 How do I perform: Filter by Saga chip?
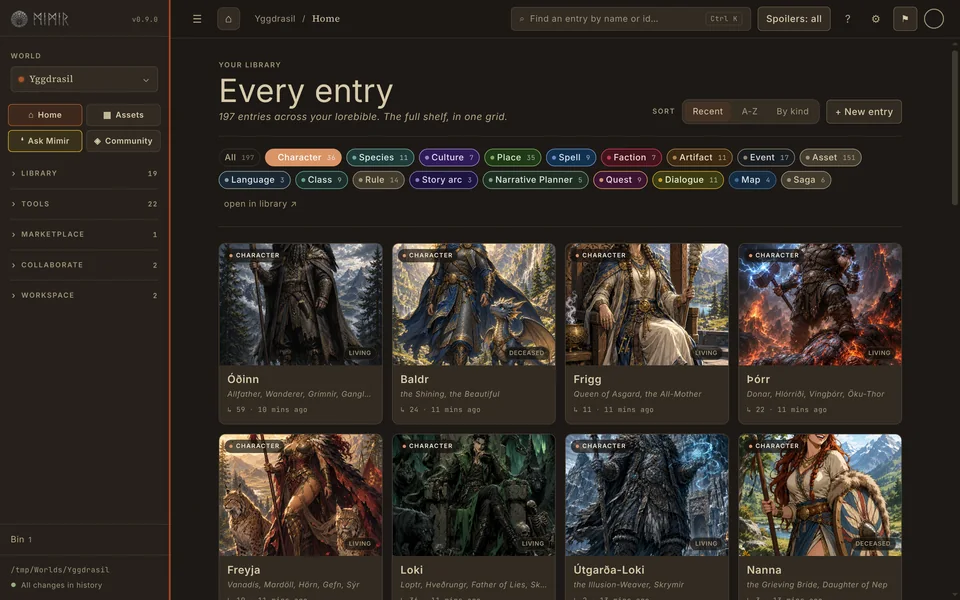click(806, 180)
